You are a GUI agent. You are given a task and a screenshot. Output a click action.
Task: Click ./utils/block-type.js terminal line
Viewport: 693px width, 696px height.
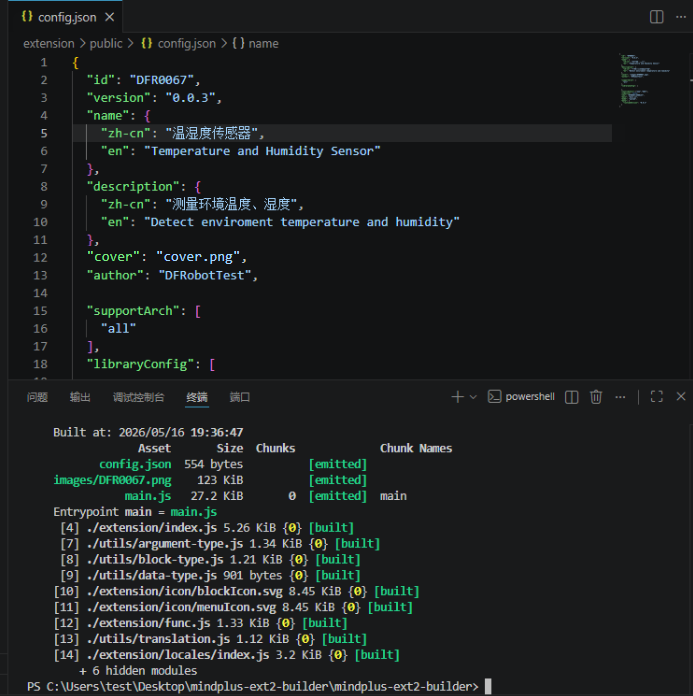tap(210, 559)
